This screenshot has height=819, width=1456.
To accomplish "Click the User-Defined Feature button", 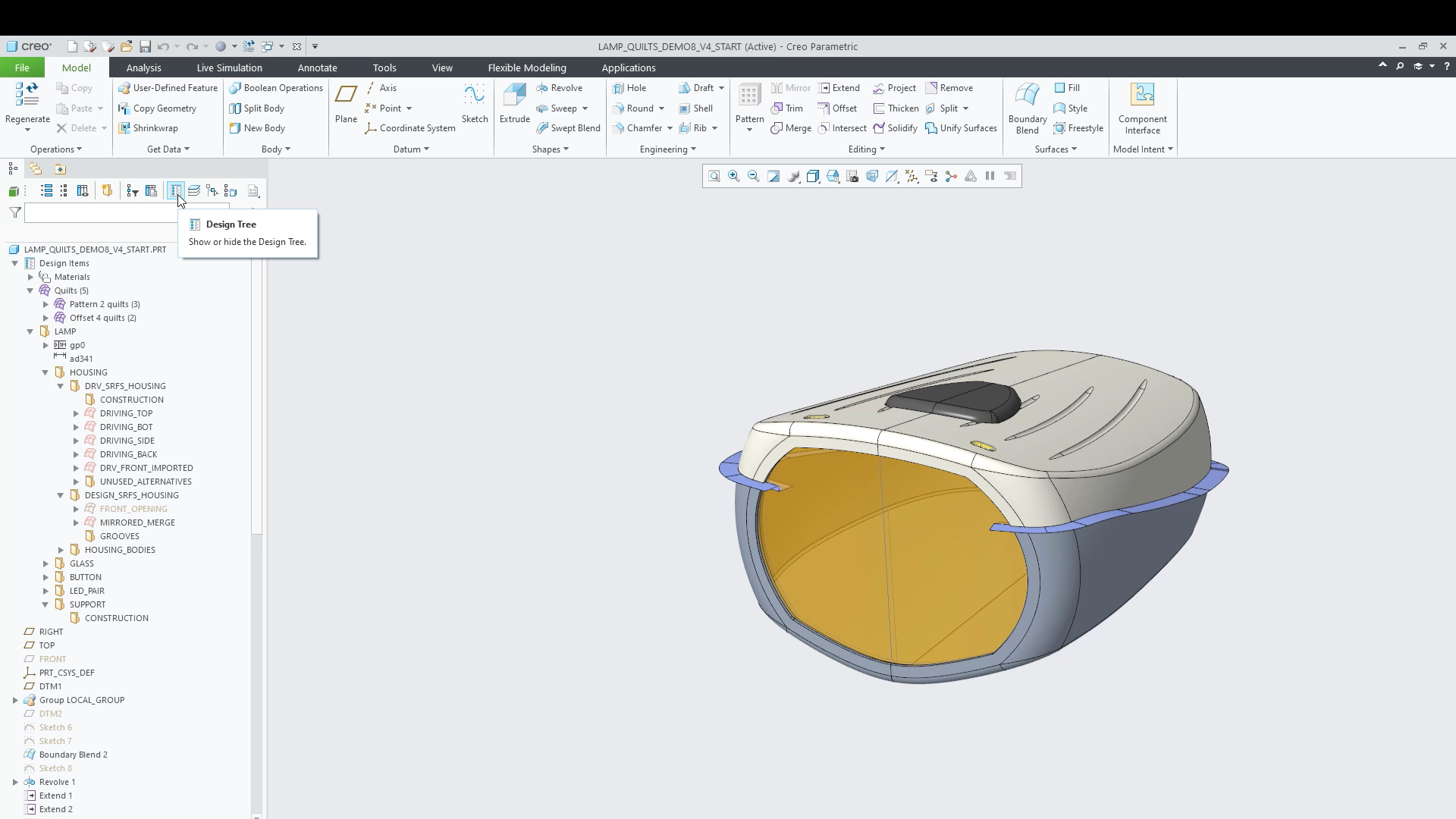I will click(168, 88).
